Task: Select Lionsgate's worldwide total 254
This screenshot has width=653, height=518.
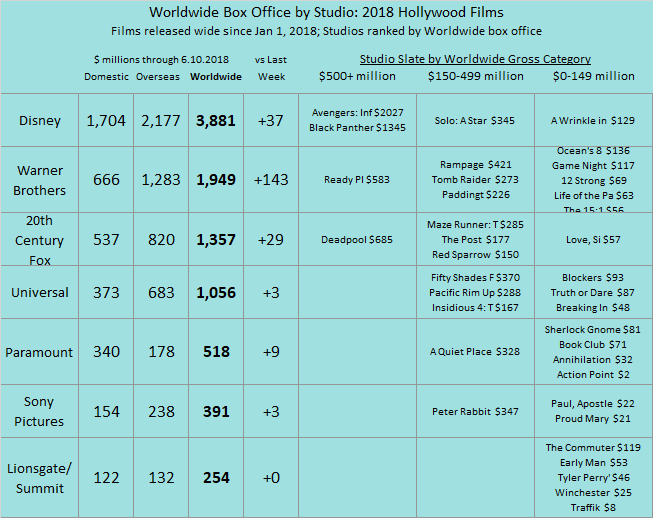Action: pos(216,478)
